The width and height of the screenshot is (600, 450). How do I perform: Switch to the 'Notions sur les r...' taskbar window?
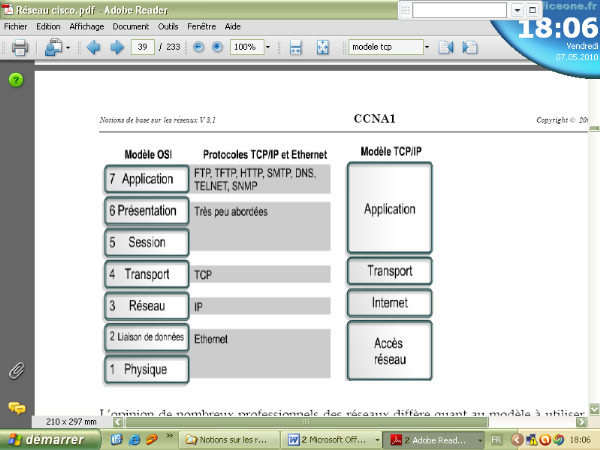tap(228, 440)
